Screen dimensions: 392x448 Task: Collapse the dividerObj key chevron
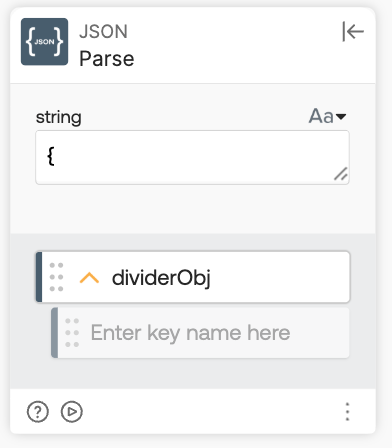(89, 278)
